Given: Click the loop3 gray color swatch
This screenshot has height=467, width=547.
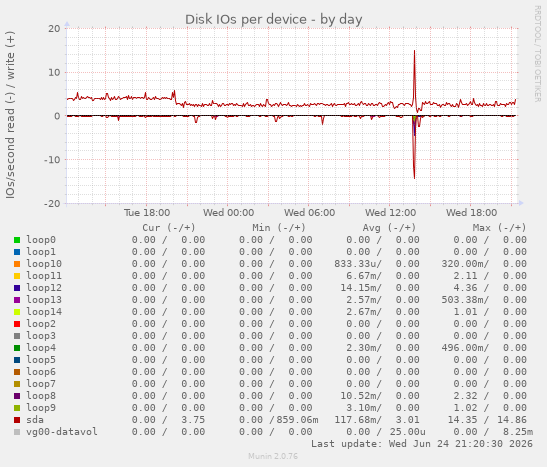Looking at the screenshot, I should pos(17,336).
